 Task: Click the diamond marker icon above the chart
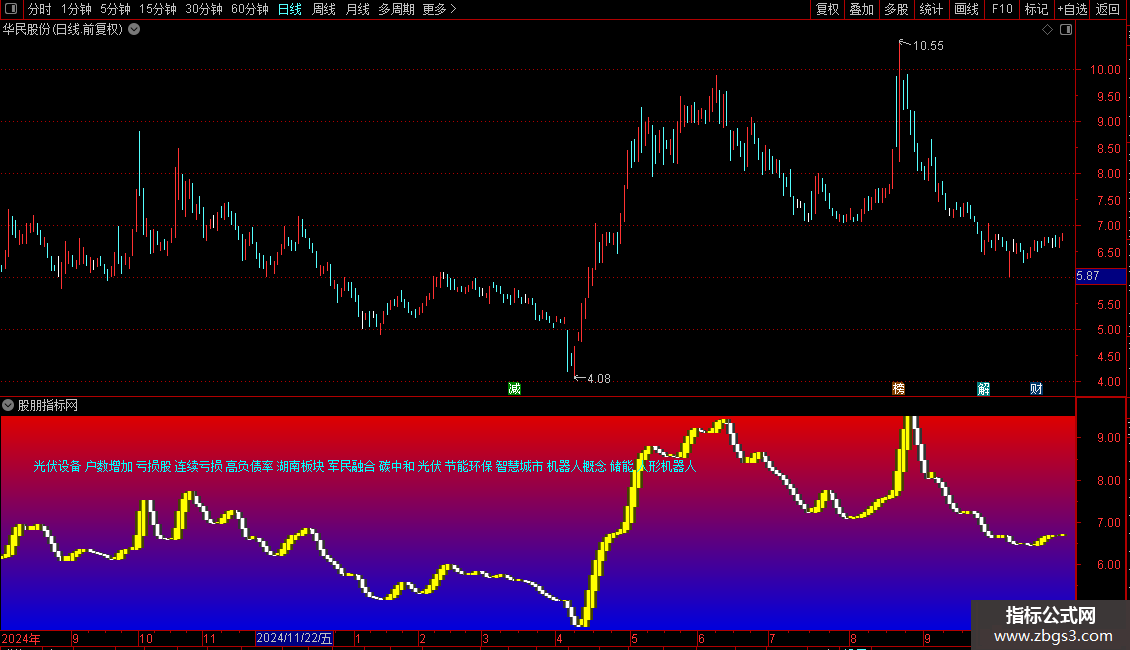(x=1047, y=30)
